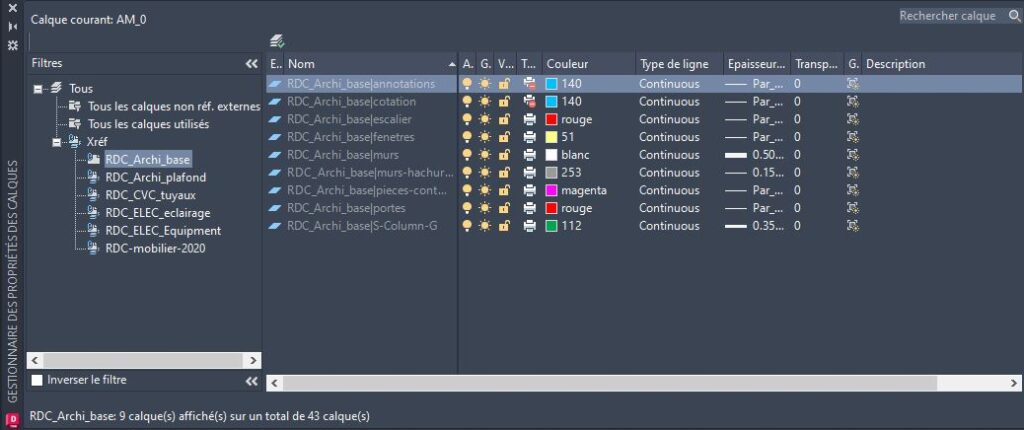
Task: Click the freeze sun icon for escalier layer
Action: pos(485,120)
